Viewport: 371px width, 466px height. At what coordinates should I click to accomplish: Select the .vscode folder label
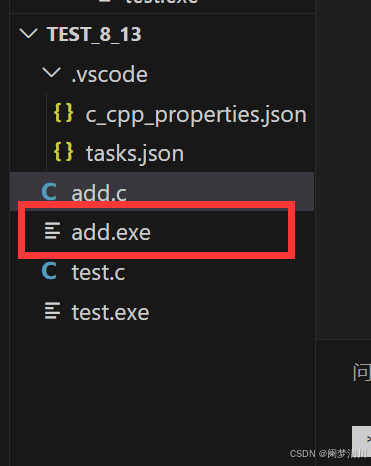pos(109,74)
